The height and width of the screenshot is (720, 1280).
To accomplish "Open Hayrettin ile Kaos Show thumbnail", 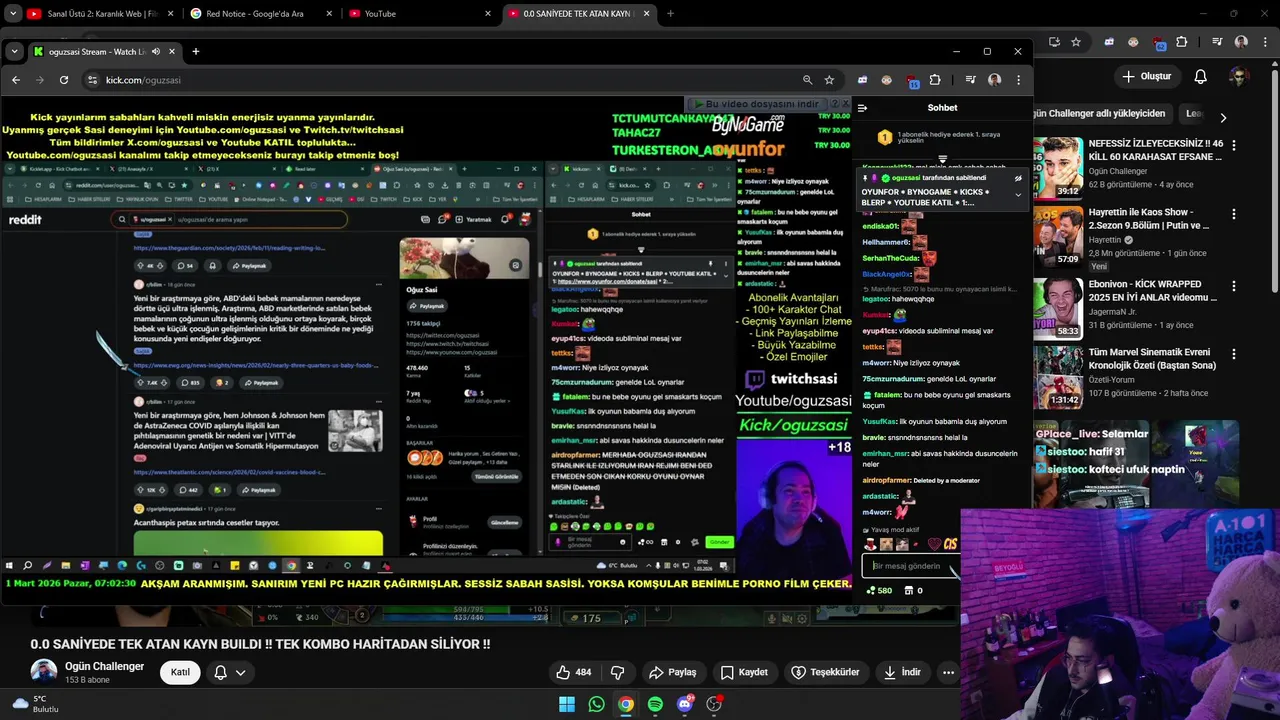I will 1058,236.
